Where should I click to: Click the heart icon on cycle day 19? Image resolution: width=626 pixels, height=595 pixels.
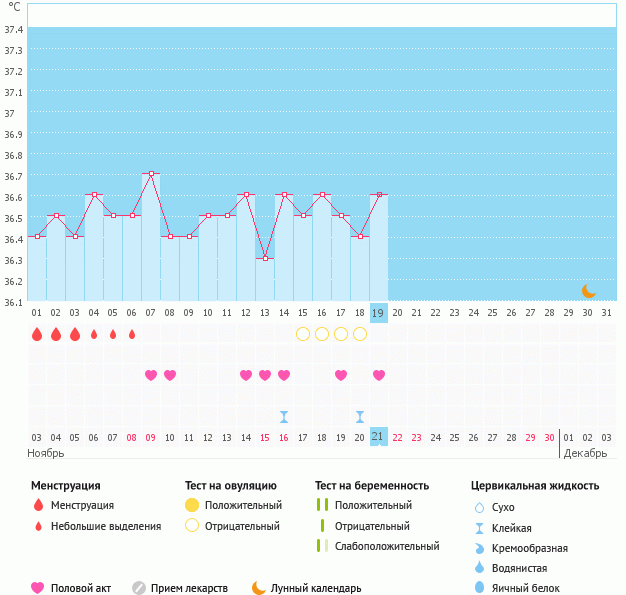pyautogui.click(x=379, y=375)
